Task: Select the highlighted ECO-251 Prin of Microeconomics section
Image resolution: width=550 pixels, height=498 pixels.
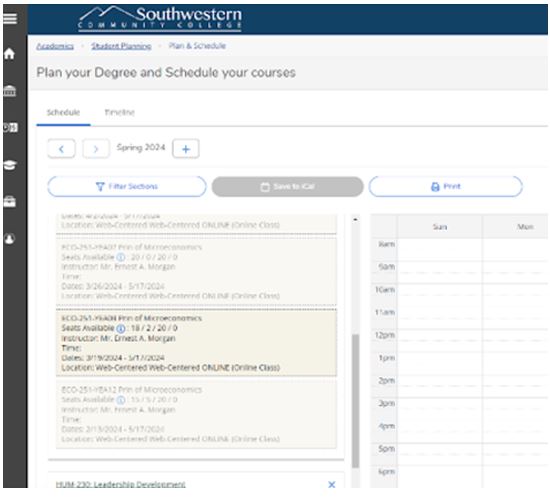Action: (196, 343)
